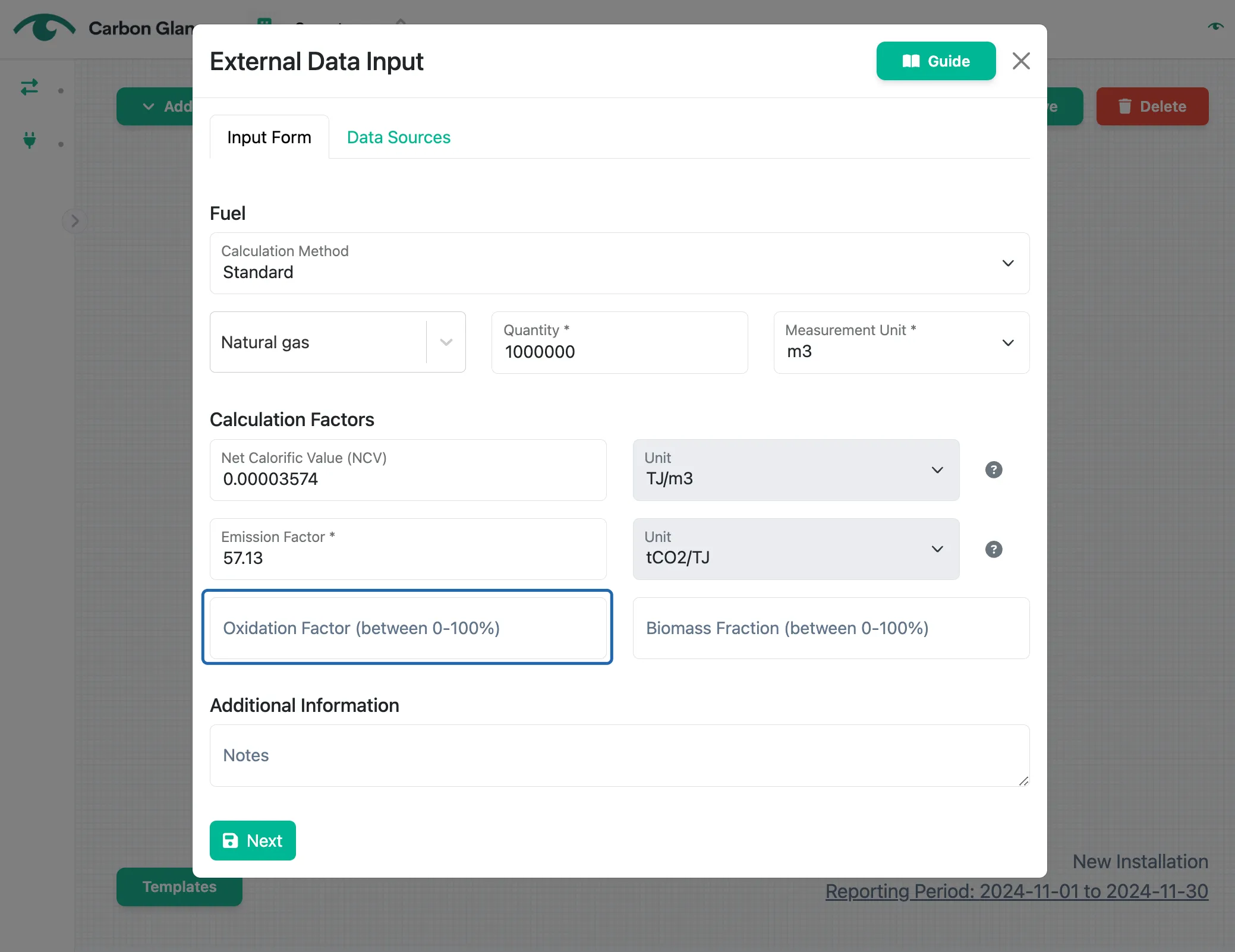Click the Delete button behind dialog
This screenshot has width=1235, height=952.
point(1152,106)
